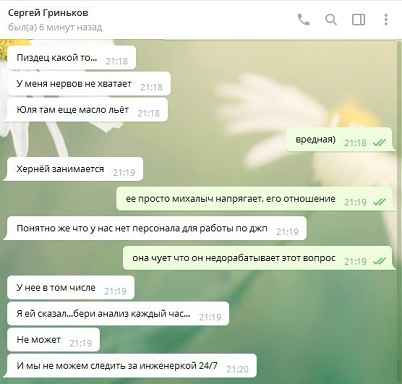The width and height of the screenshot is (402, 384).
Task: Open Сергей Гриньков profile from header name
Action: click(48, 13)
